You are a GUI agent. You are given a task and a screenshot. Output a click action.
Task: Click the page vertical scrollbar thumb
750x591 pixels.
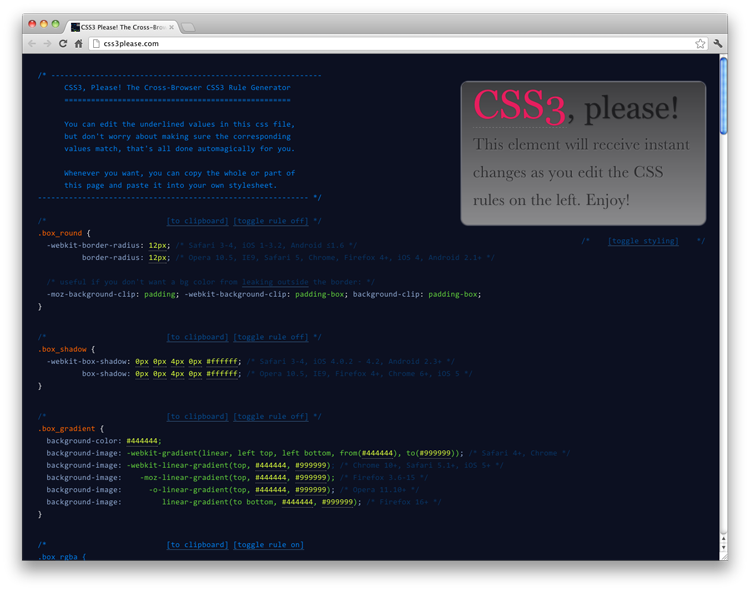(724, 96)
